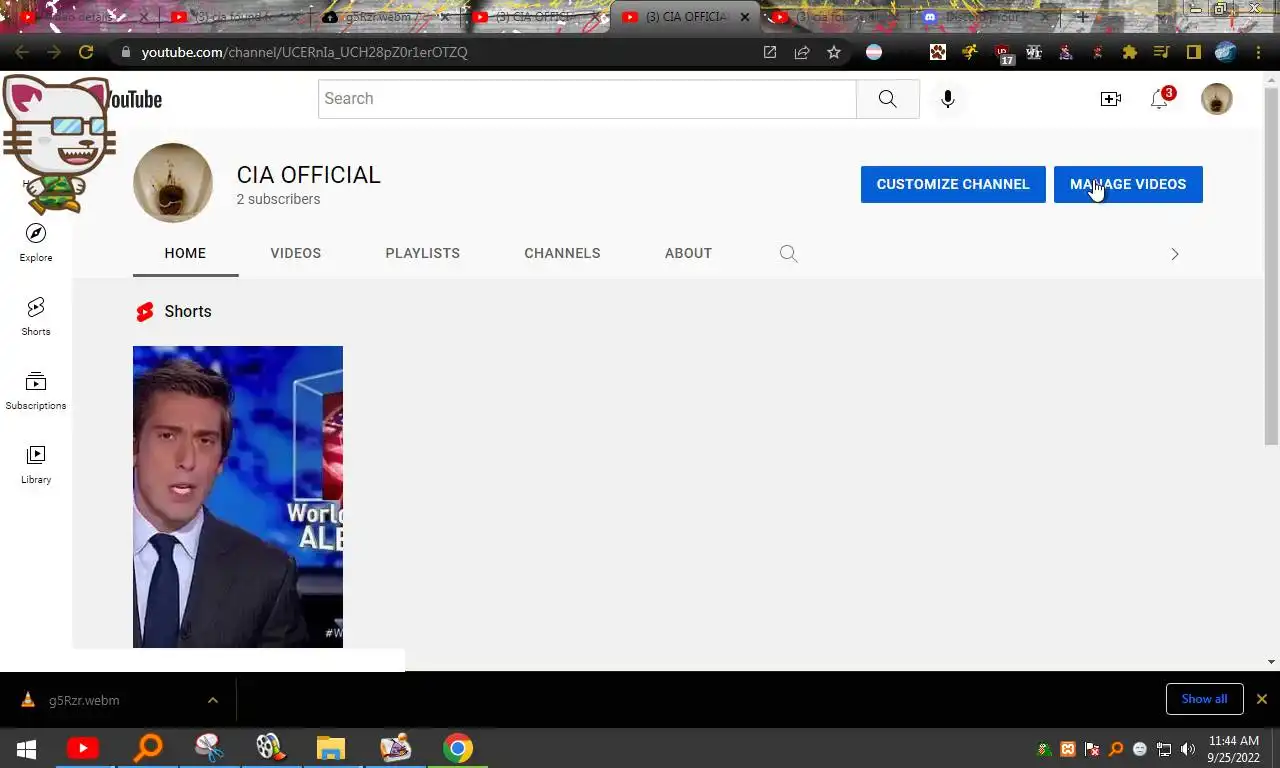Viewport: 1280px width, 768px height.
Task: Show more channel tabs with right chevron
Action: pos(1175,254)
